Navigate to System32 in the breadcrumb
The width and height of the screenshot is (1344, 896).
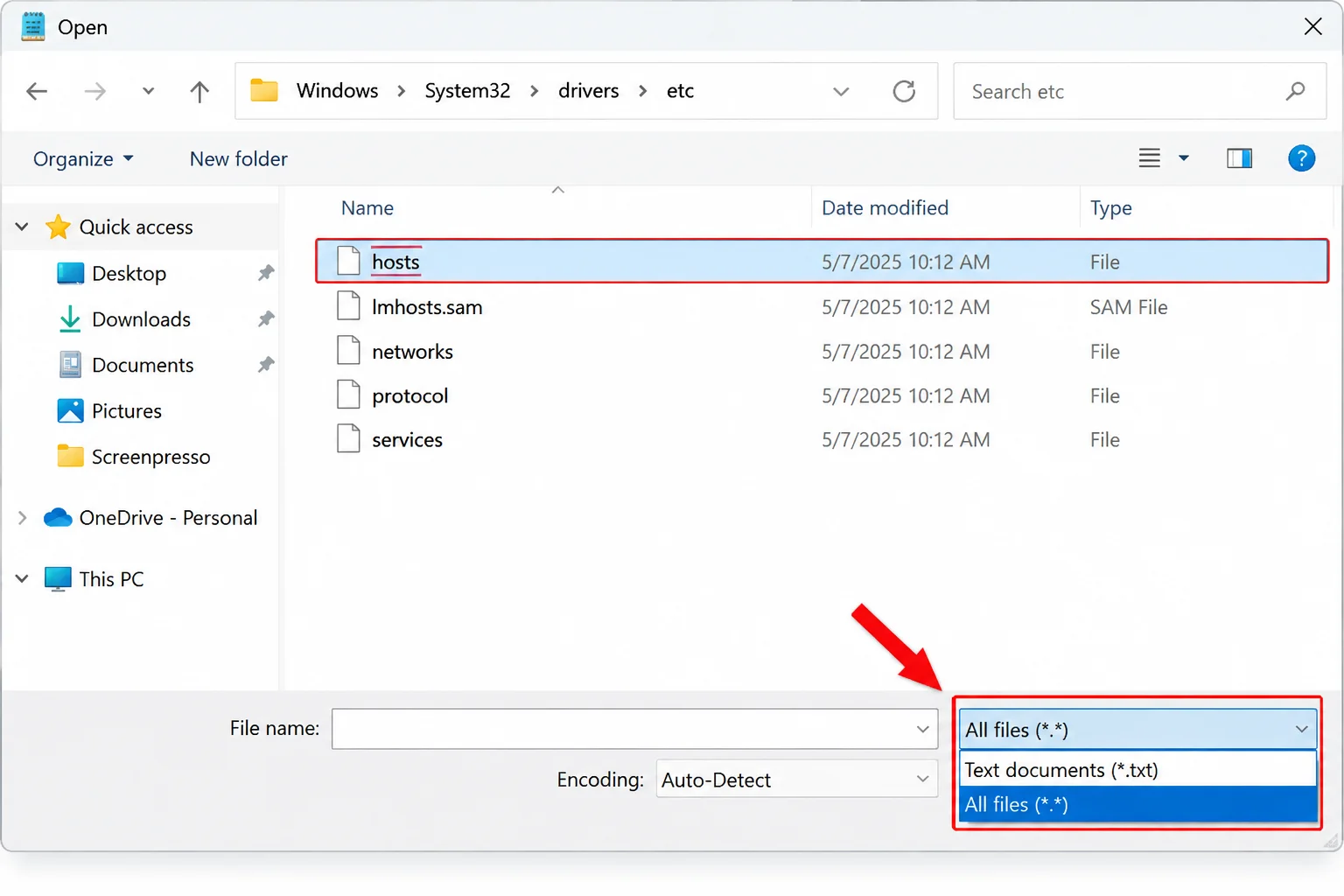click(x=467, y=91)
